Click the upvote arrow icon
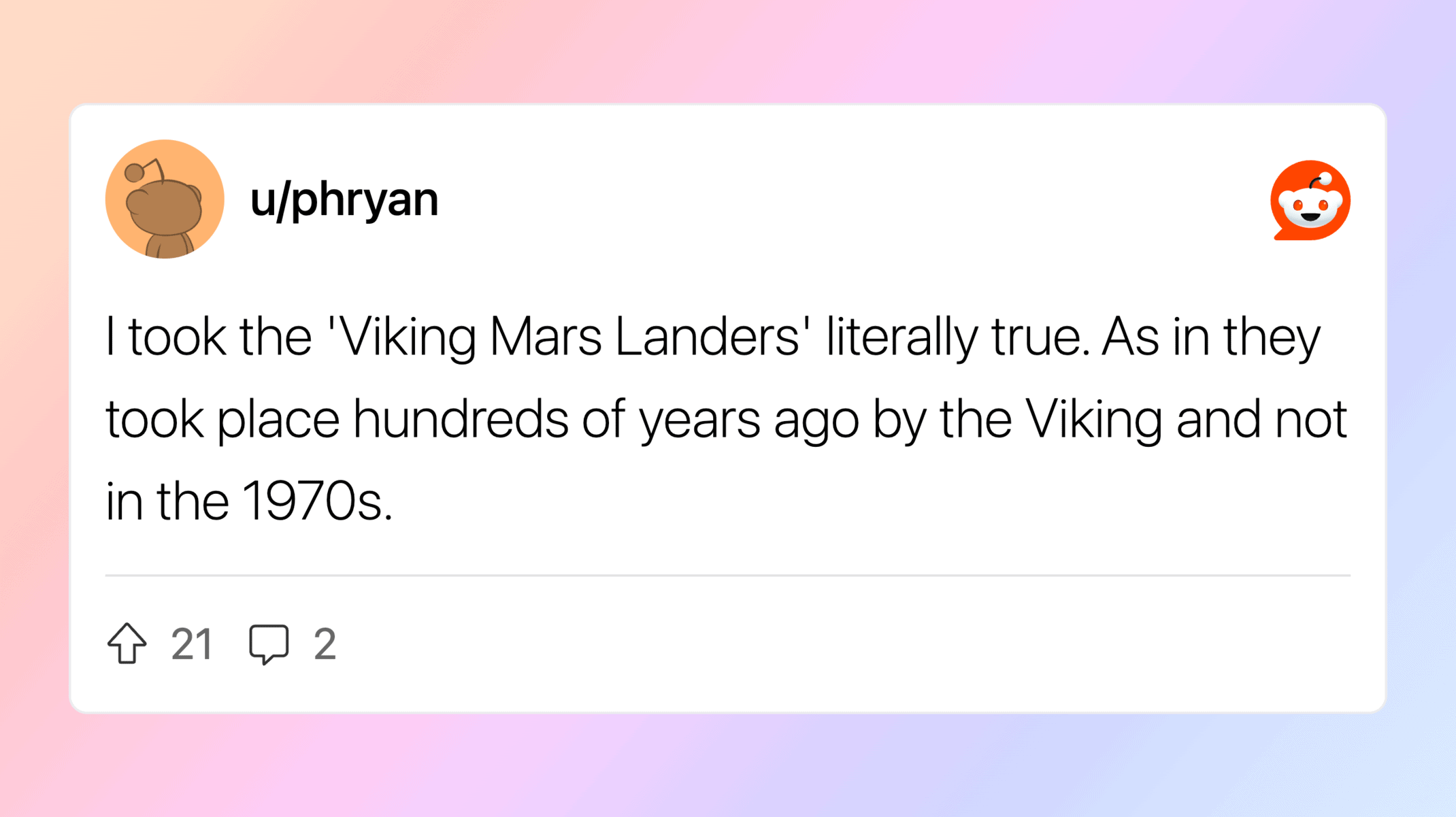Image resolution: width=1456 pixels, height=817 pixels. [127, 643]
